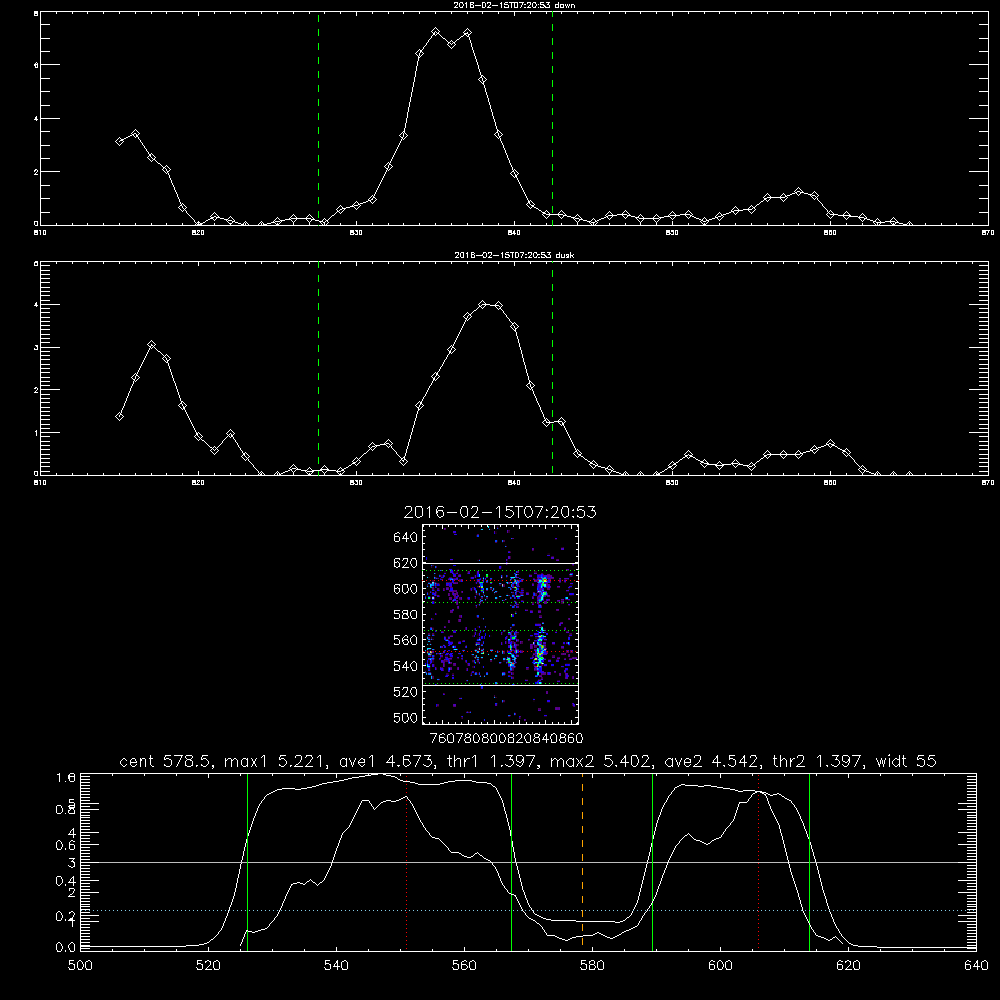Click the white horizontal line at level 3
The height and width of the screenshot is (1000, 1000).
528,862
